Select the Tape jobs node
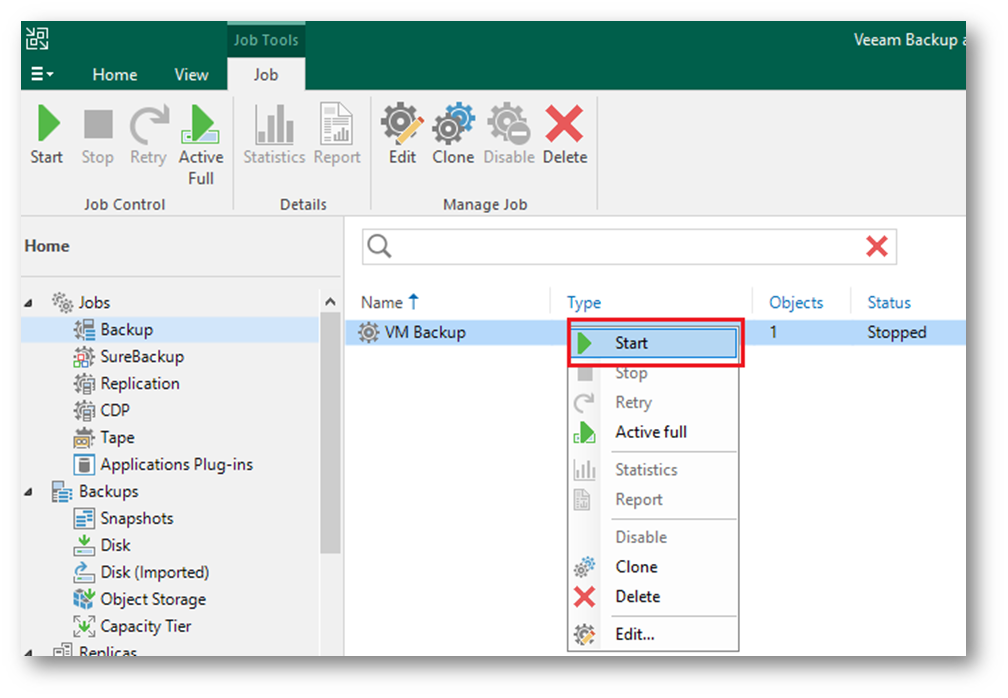Image resolution: width=1008 pixels, height=698 pixels. coord(116,438)
